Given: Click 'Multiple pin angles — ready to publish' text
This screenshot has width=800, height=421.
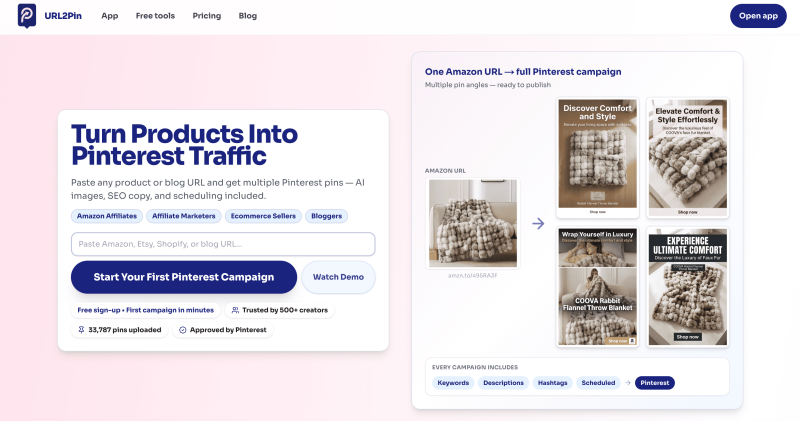Looking at the screenshot, I should tap(488, 85).
